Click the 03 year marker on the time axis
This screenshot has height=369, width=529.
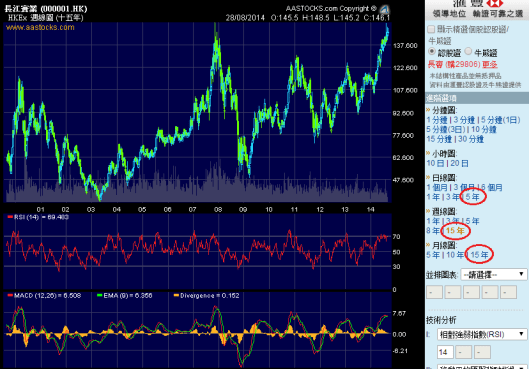tap(91, 209)
